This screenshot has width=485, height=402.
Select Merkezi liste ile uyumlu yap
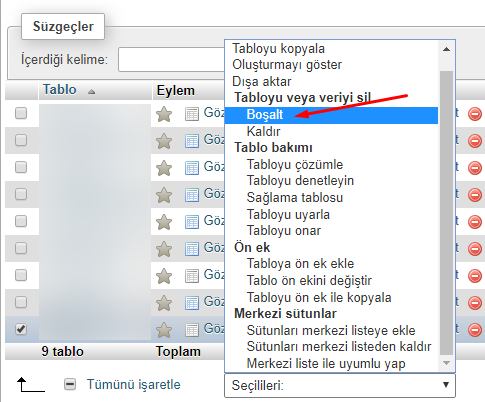pyautogui.click(x=331, y=364)
